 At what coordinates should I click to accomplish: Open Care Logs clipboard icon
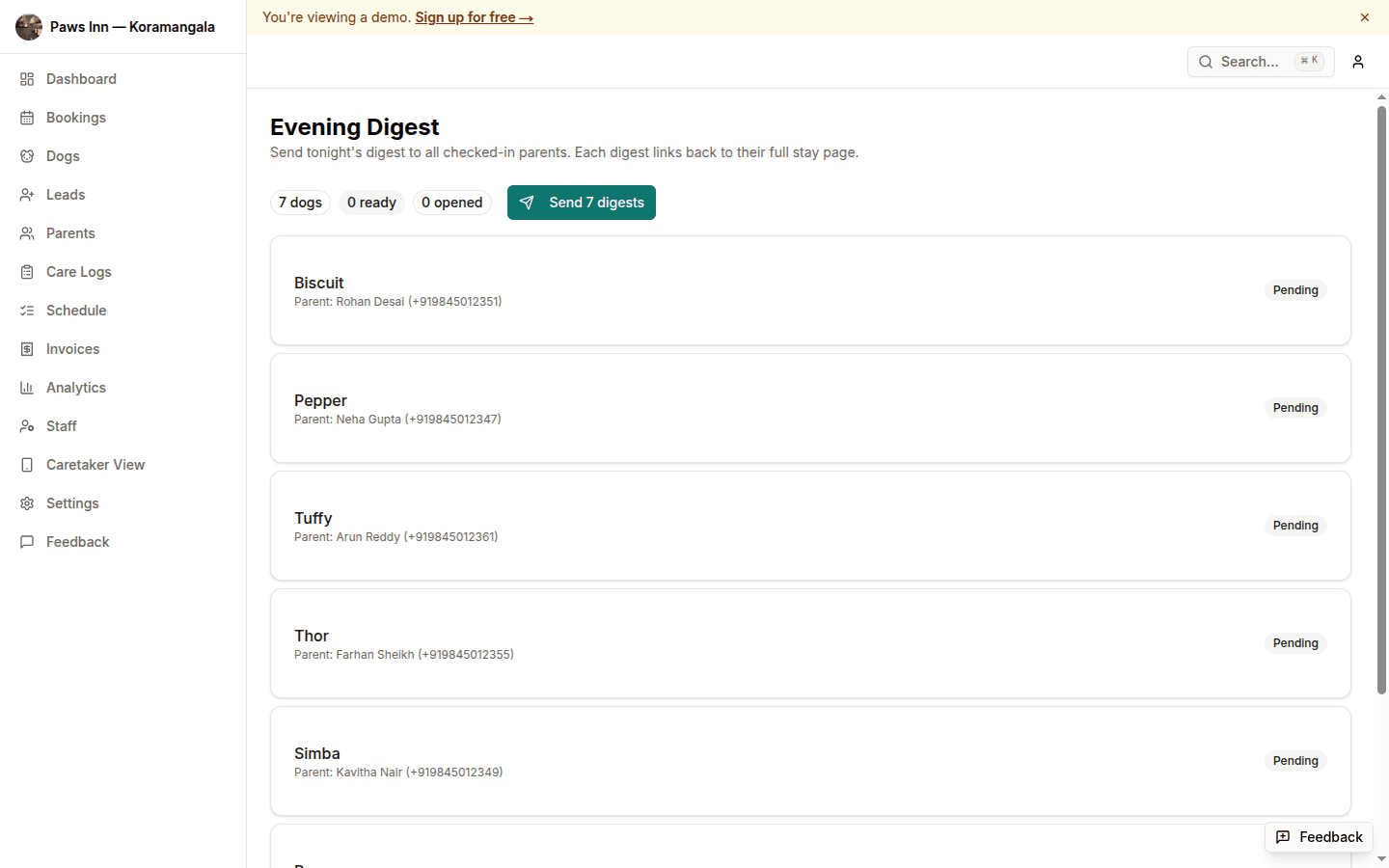pyautogui.click(x=78, y=271)
